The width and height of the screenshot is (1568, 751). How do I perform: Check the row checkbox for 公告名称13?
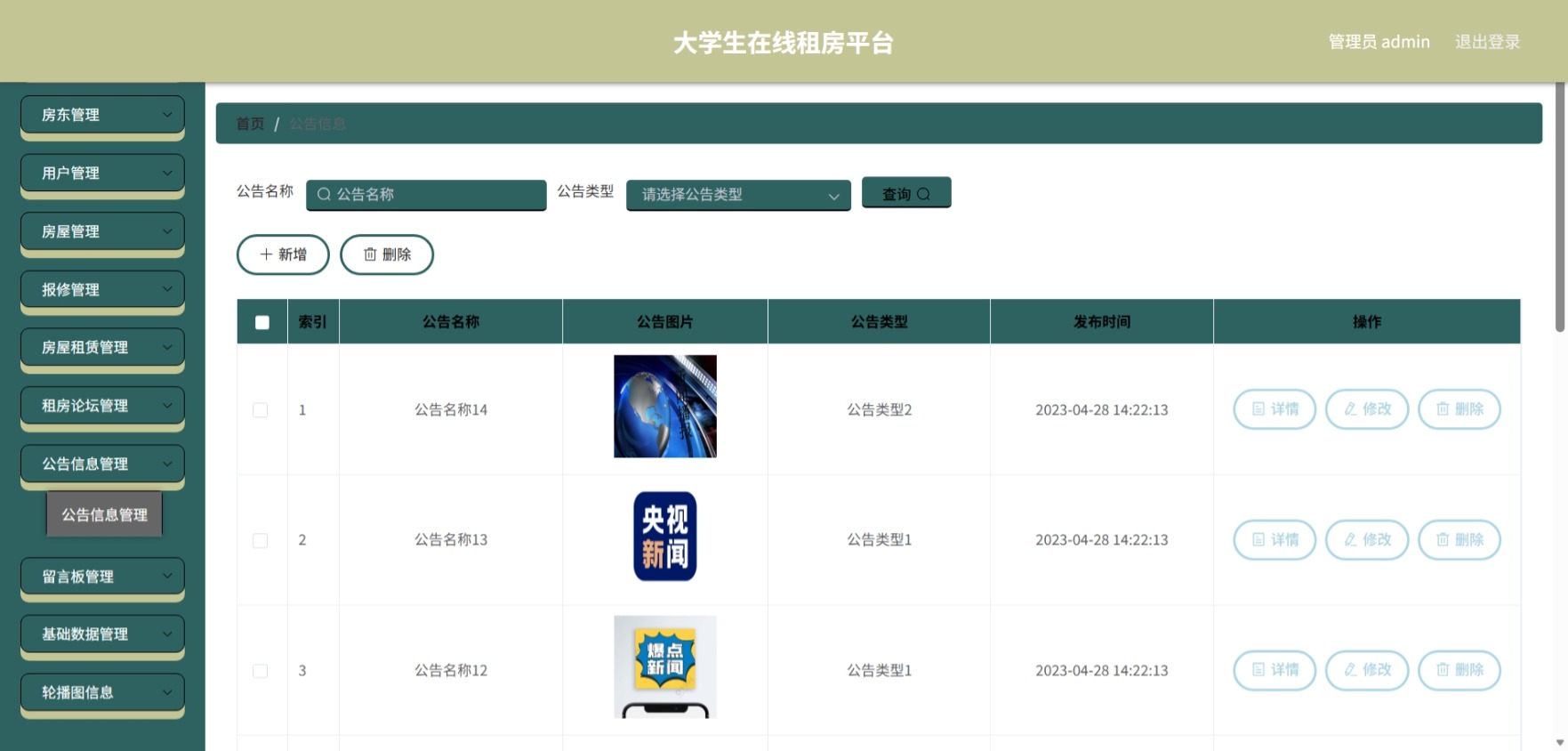coord(261,540)
